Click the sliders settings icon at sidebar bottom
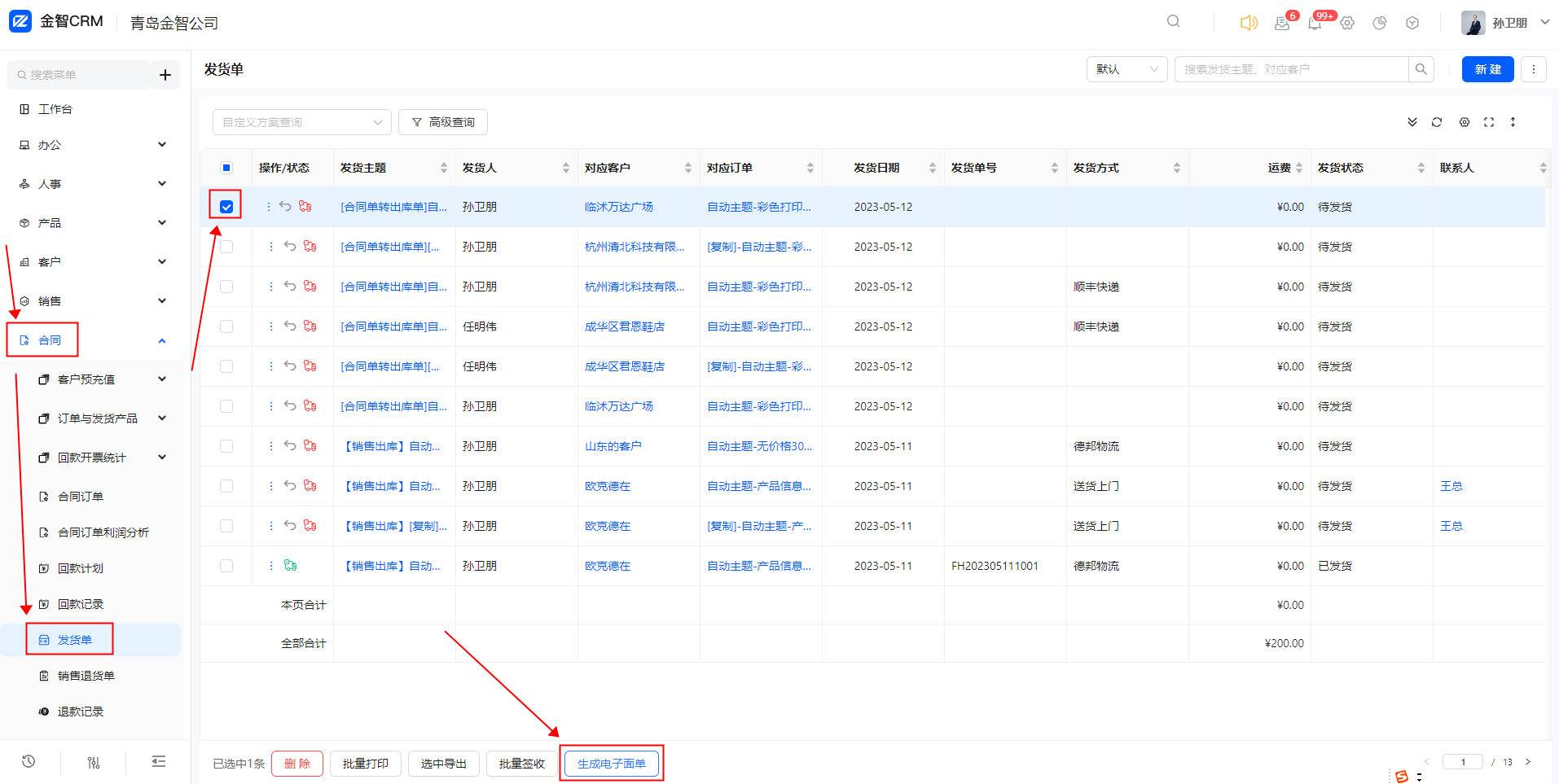The height and width of the screenshot is (784, 1559). click(x=94, y=762)
